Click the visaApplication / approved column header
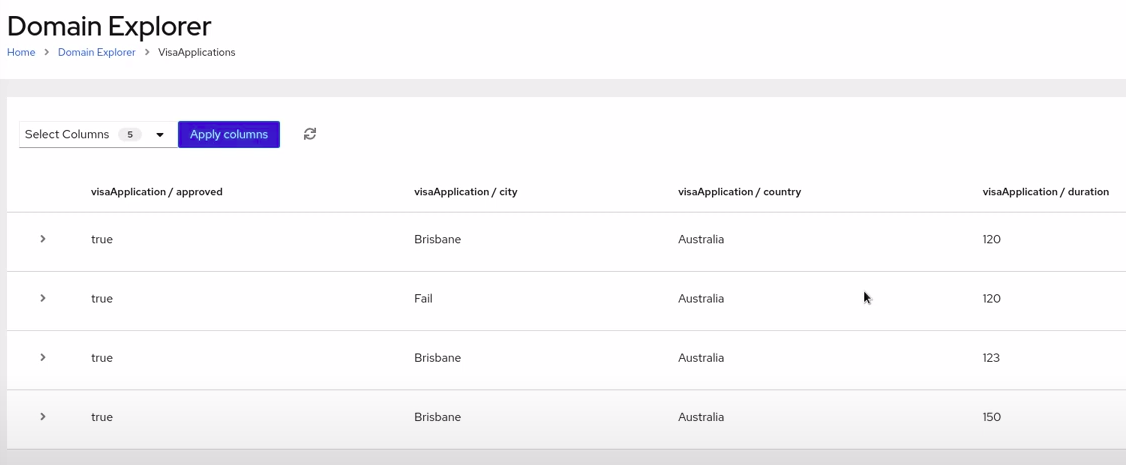The height and width of the screenshot is (465, 1126). point(157,192)
